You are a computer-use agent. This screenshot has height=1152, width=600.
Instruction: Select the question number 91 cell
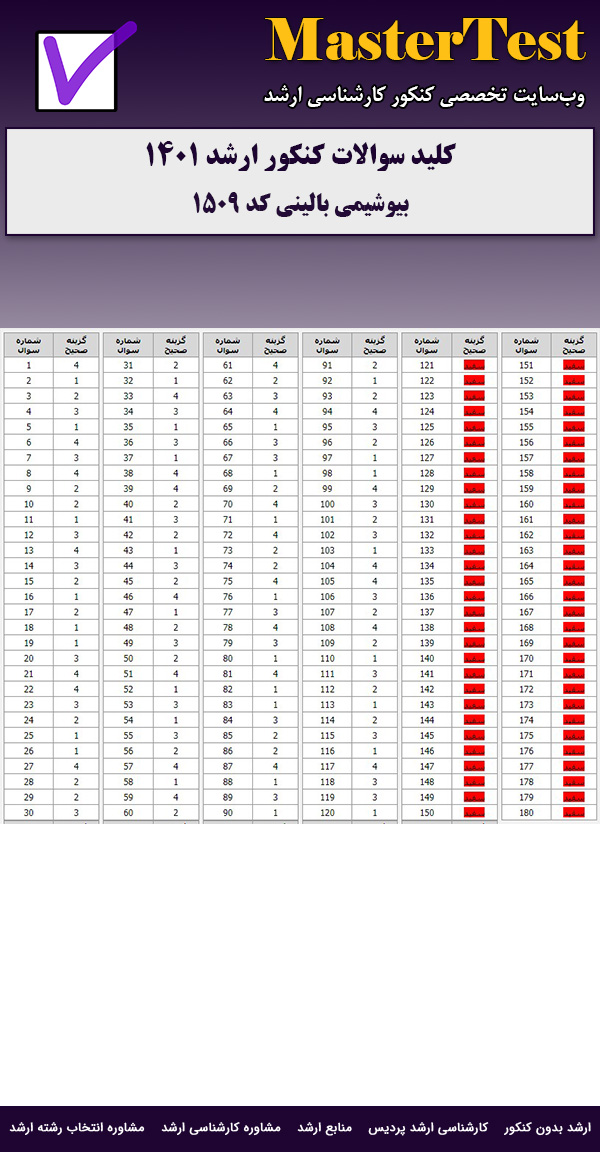pyautogui.click(x=326, y=366)
